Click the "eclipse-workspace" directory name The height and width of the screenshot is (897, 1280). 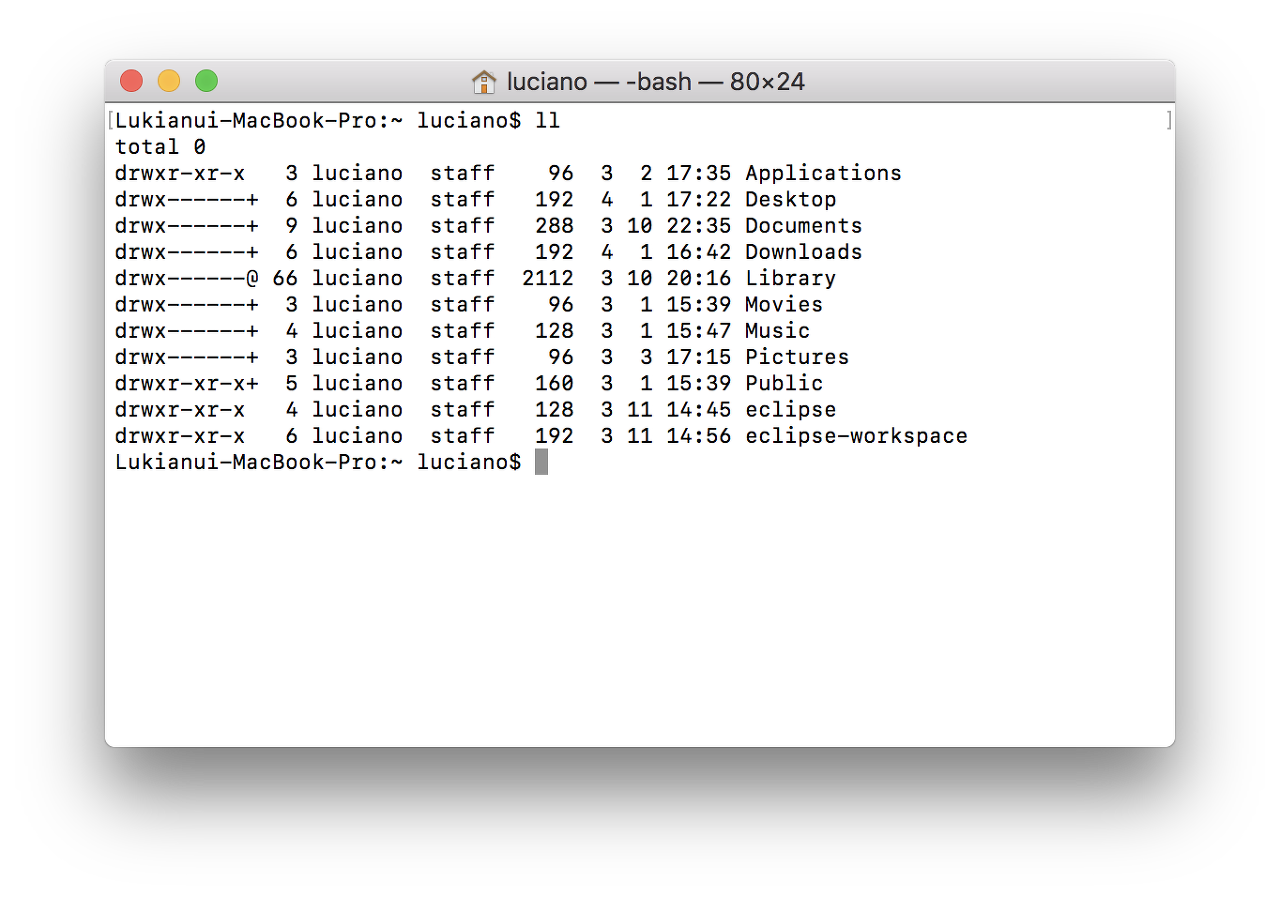coord(856,436)
